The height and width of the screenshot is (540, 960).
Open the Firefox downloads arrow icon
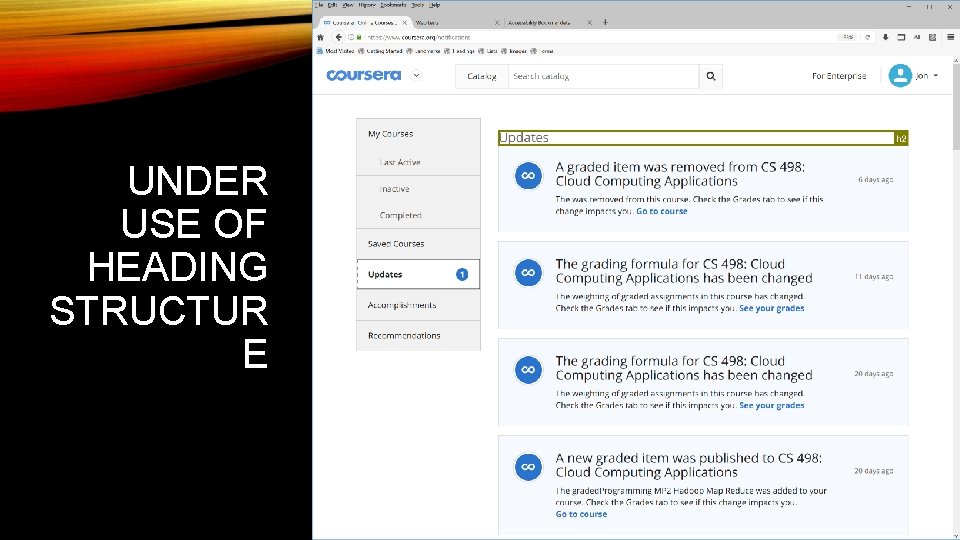tap(885, 37)
